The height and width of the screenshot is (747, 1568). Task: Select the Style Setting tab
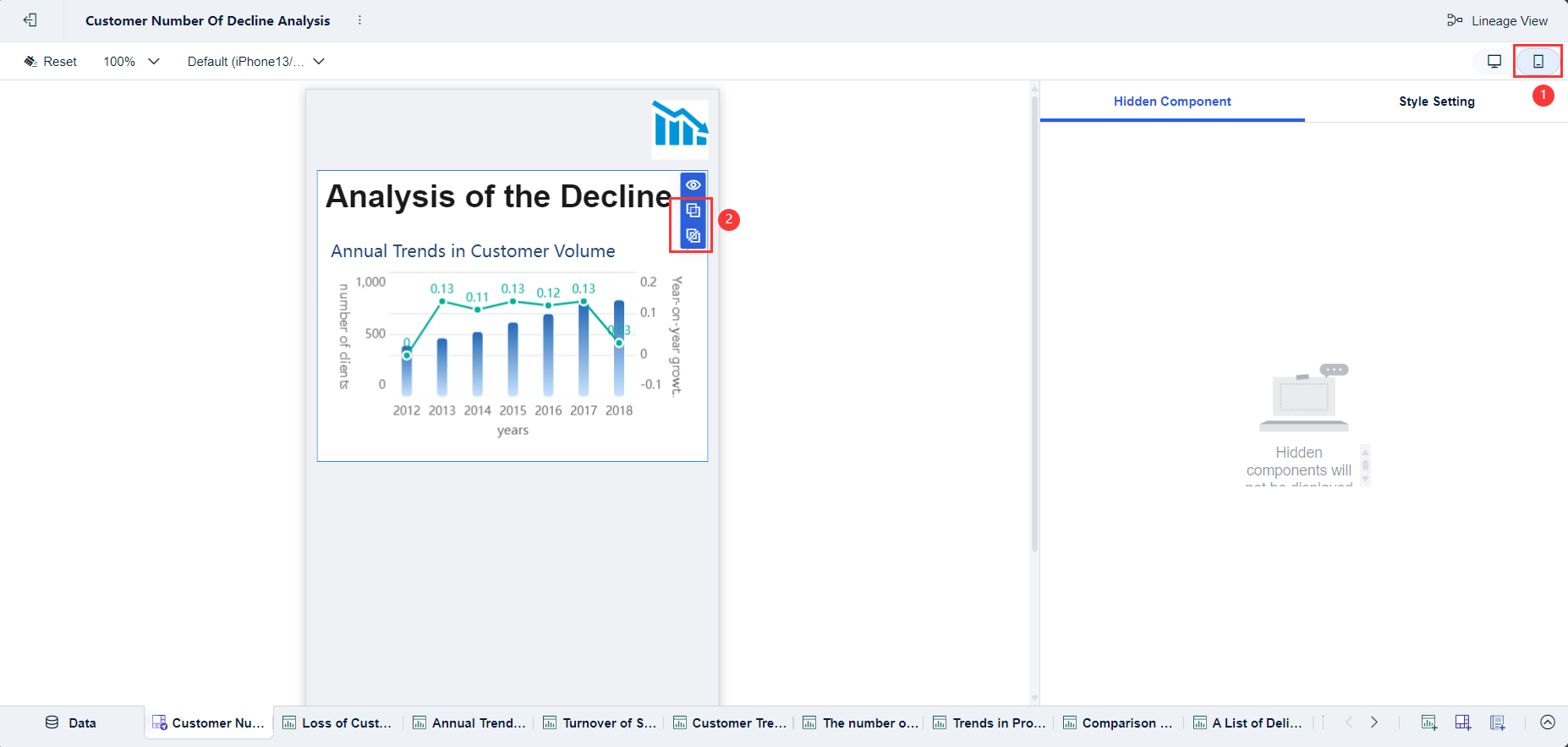[1436, 102]
